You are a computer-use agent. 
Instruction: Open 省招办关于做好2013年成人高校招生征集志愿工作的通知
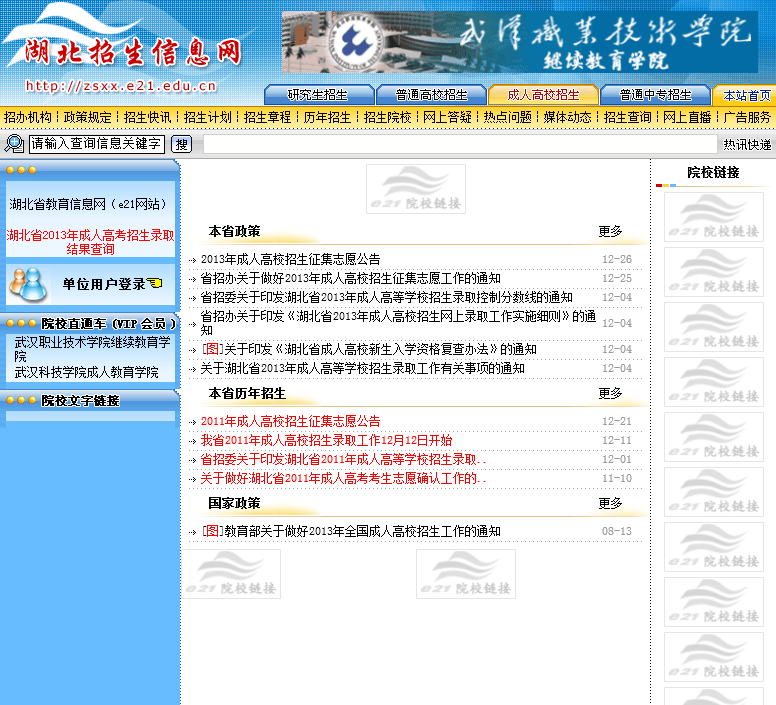pyautogui.click(x=350, y=278)
